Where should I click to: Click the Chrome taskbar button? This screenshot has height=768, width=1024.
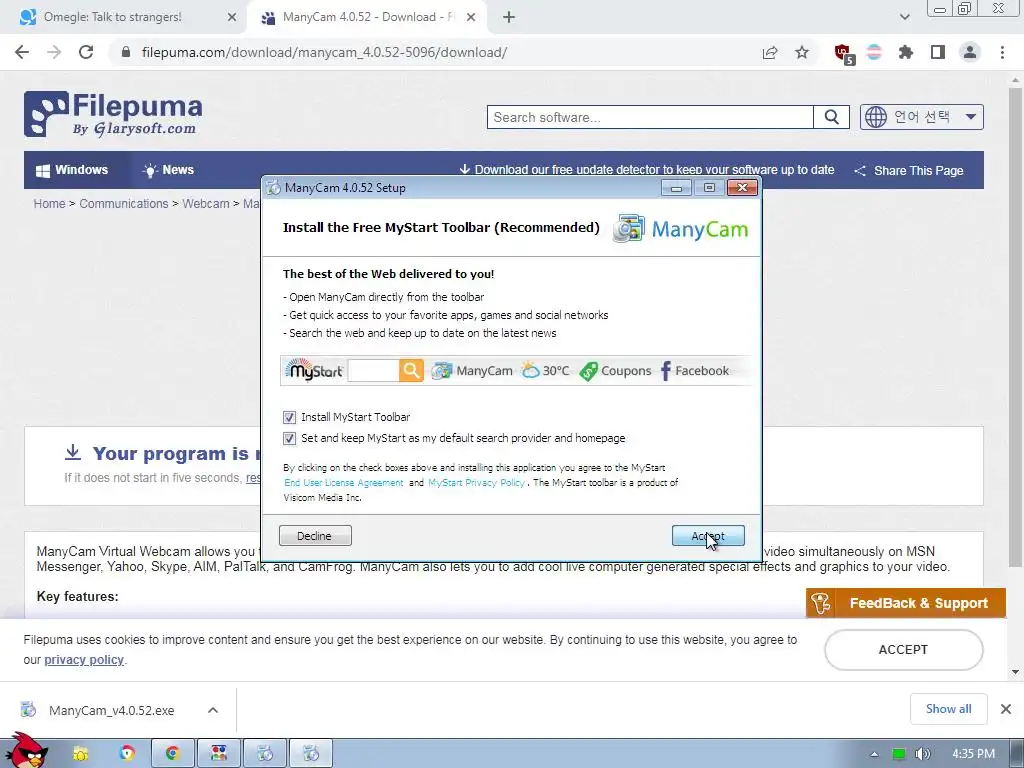pyautogui.click(x=172, y=754)
